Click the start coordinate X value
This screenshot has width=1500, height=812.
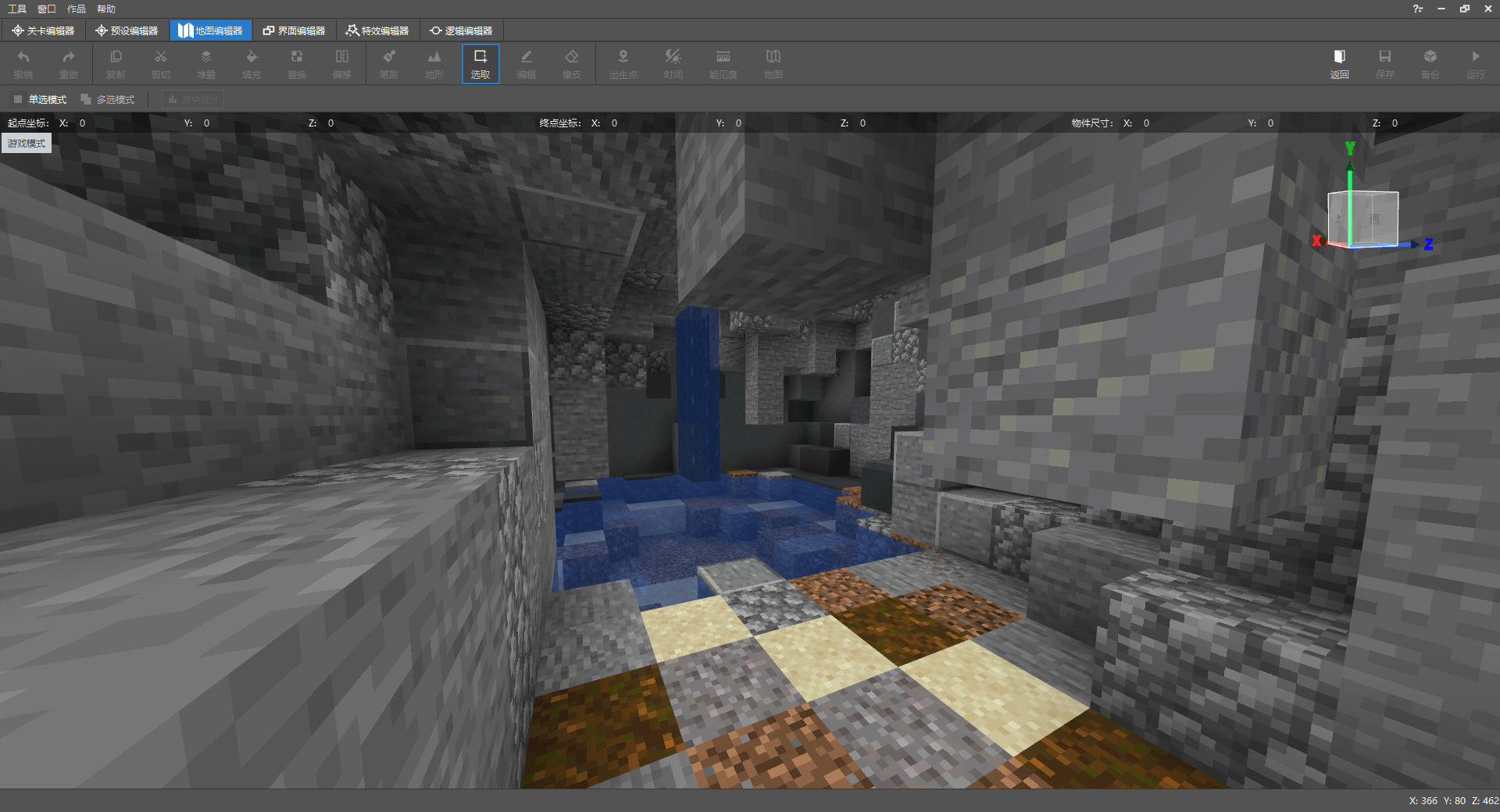tap(83, 123)
